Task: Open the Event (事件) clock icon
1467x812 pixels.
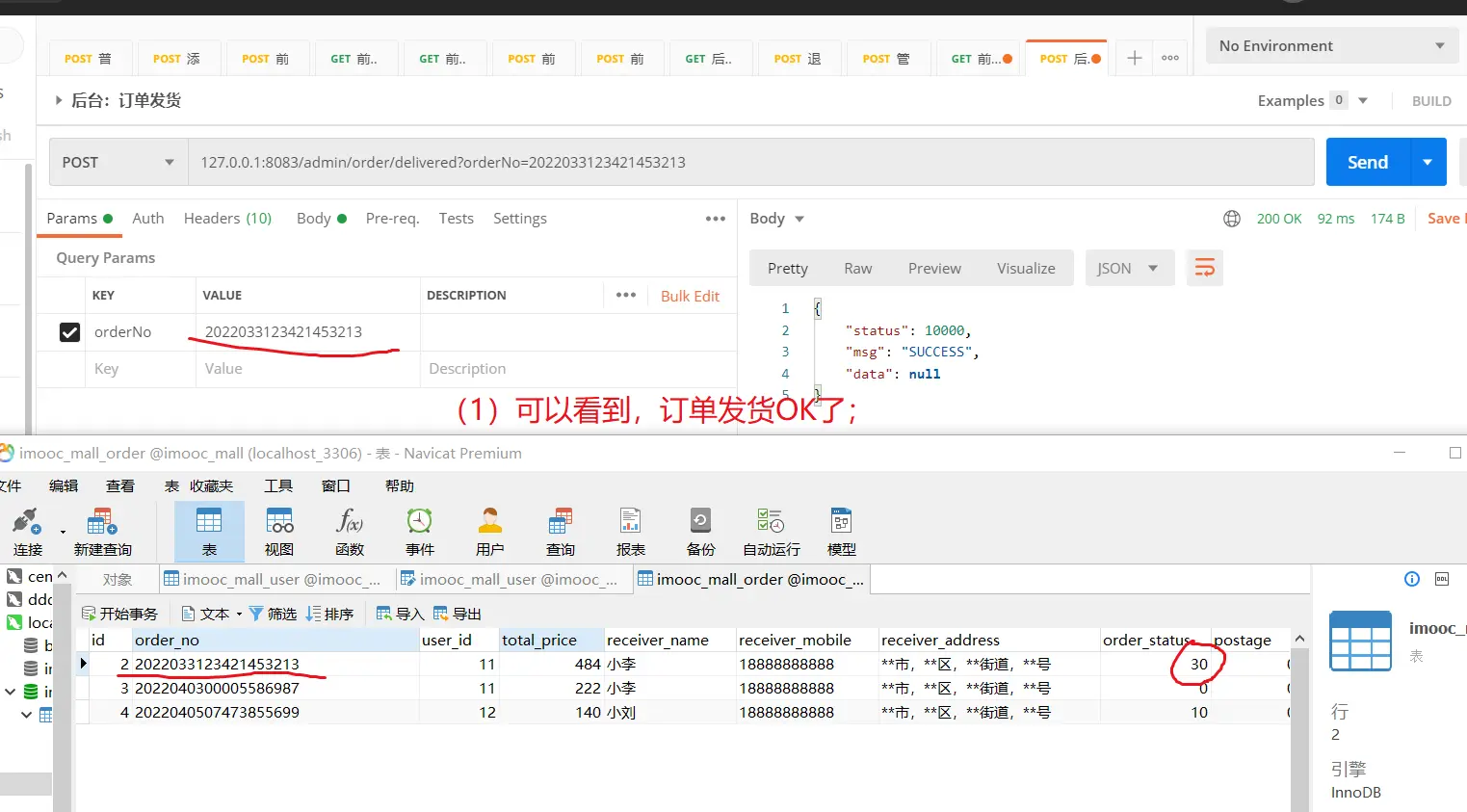Action: 419,531
